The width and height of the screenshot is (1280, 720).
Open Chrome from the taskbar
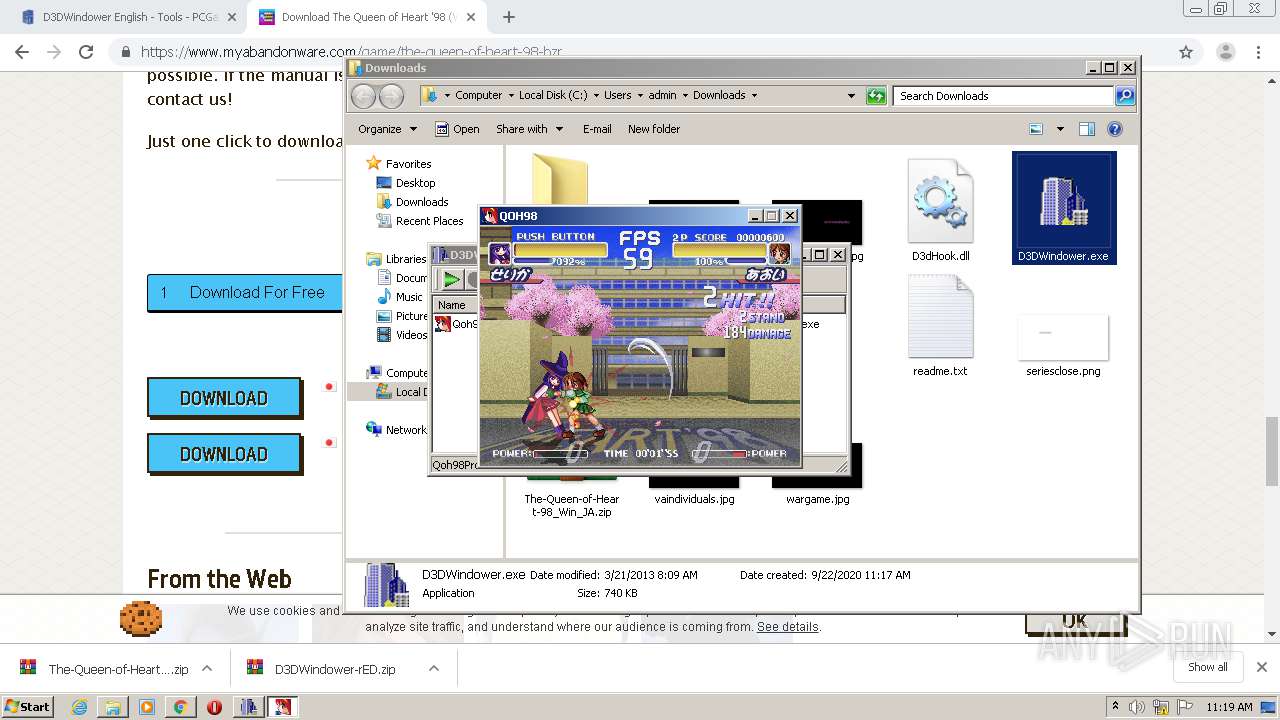180,707
